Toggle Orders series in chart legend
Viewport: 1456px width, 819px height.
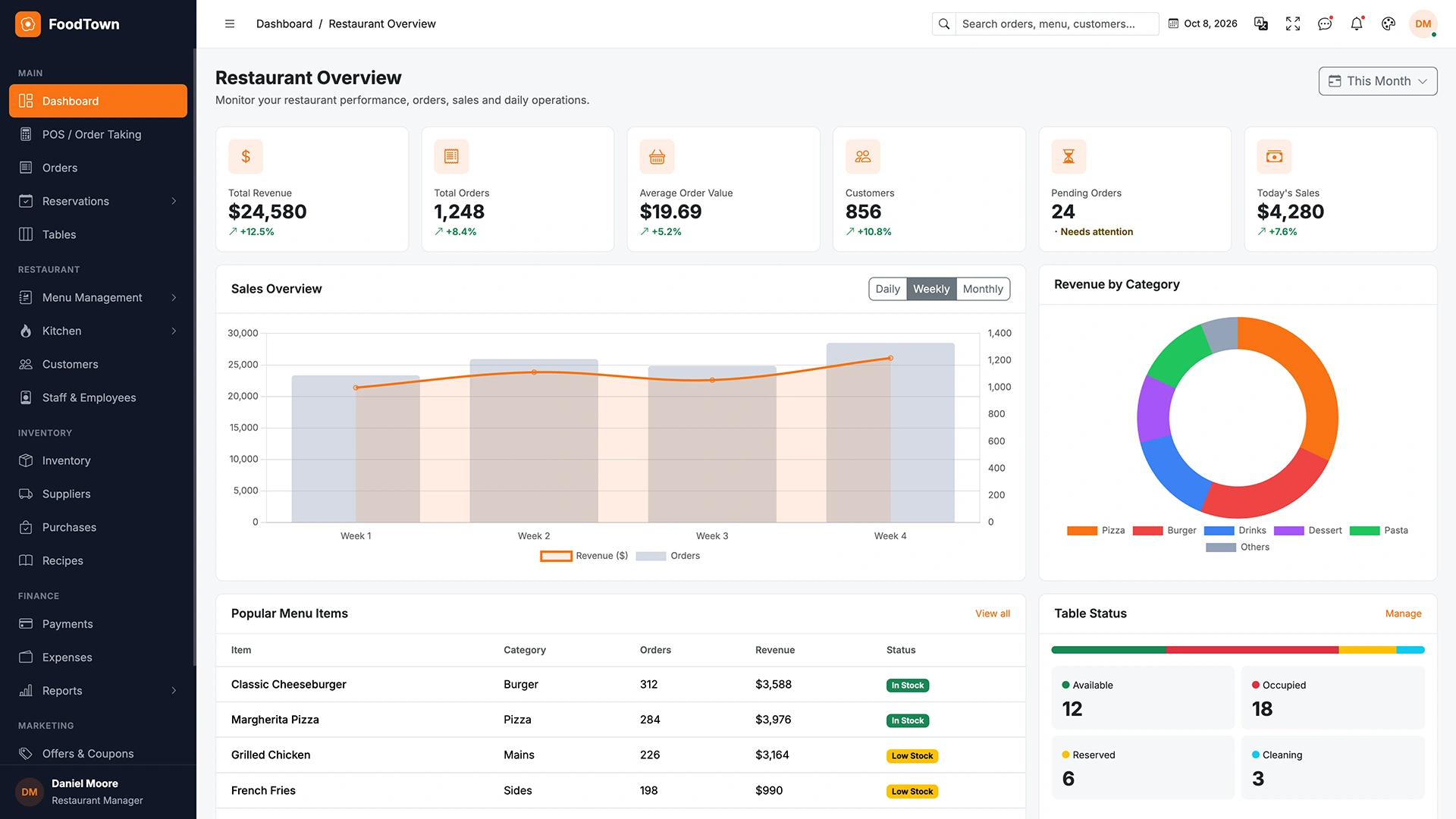(x=667, y=556)
